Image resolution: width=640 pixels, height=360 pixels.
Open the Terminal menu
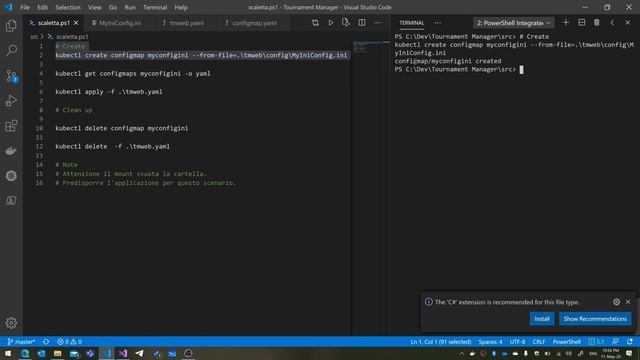click(x=155, y=7)
